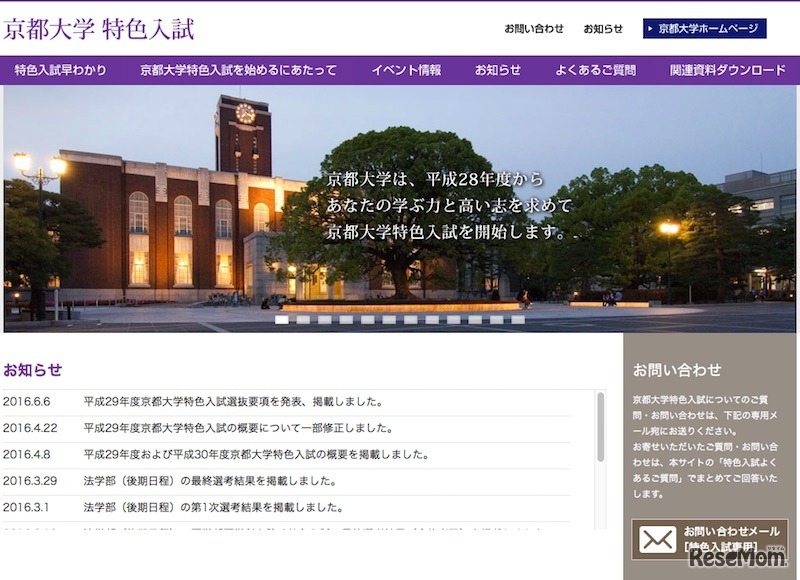This screenshot has width=800, height=580.
Task: Click the お問い合わせ sidebar heading
Action: click(x=677, y=370)
